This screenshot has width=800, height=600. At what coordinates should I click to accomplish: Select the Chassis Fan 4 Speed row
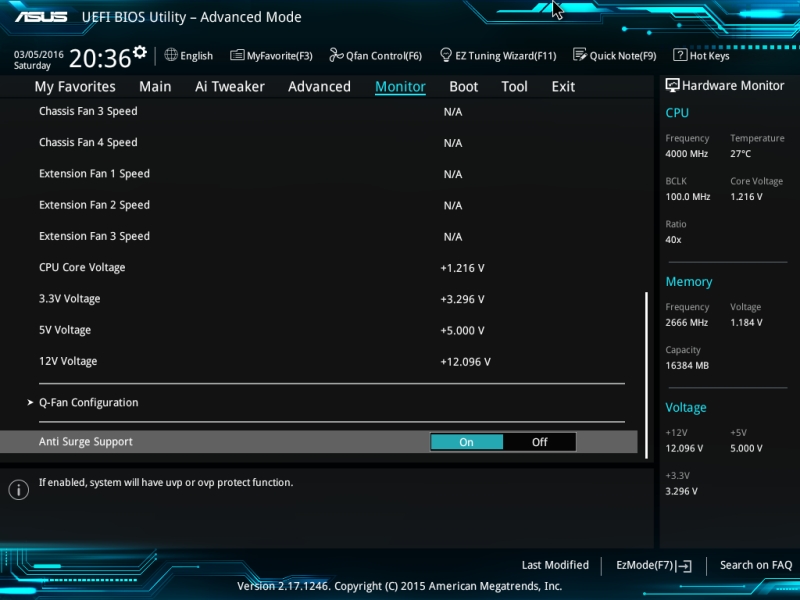319,143
